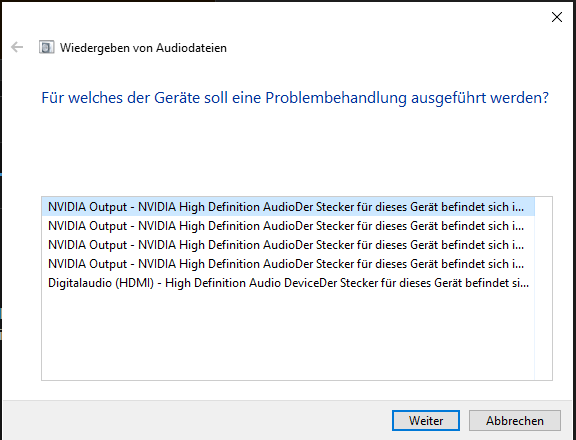Click the gray footer bar left of Weiter
This screenshot has height=440, width=576.
(x=197, y=421)
